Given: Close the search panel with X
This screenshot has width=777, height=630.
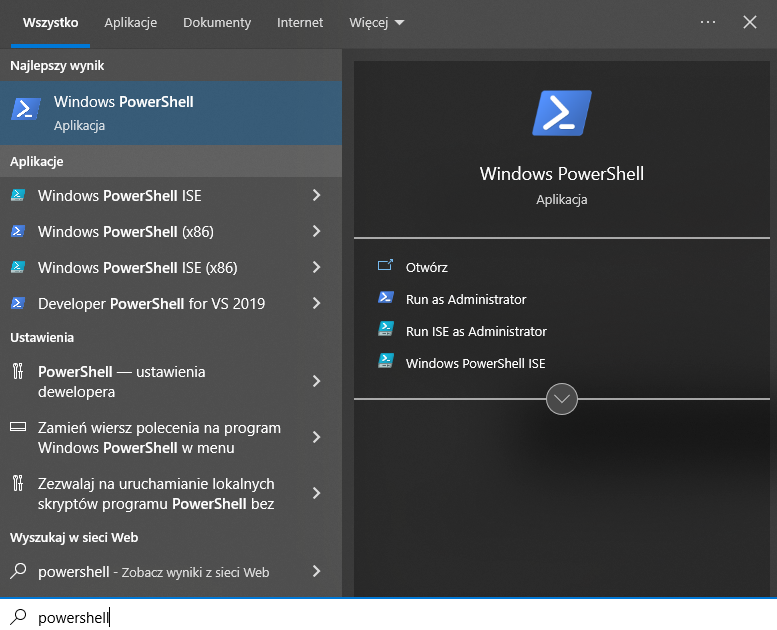Looking at the screenshot, I should [x=750, y=22].
